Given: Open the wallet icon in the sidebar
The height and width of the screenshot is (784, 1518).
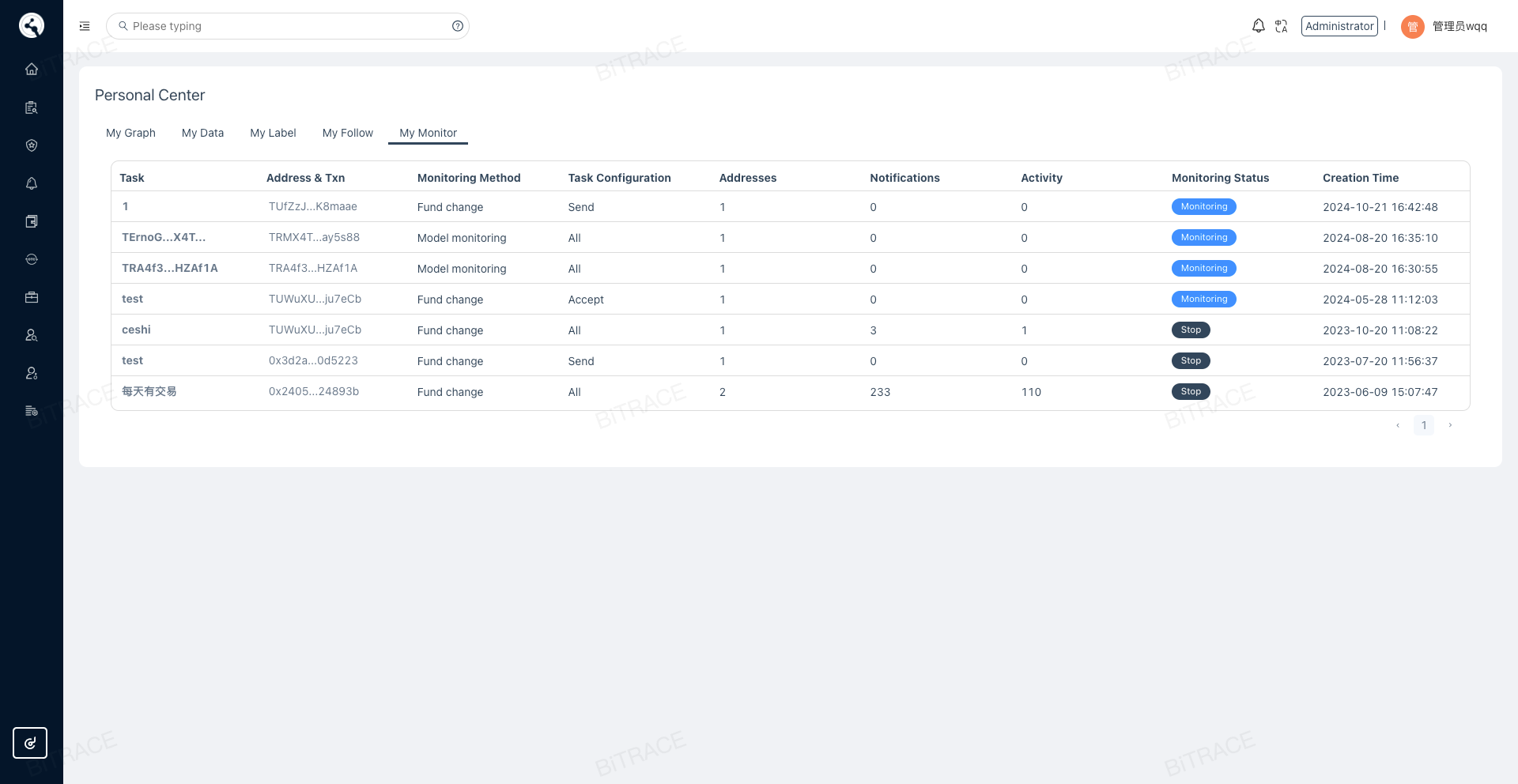Looking at the screenshot, I should (32, 221).
